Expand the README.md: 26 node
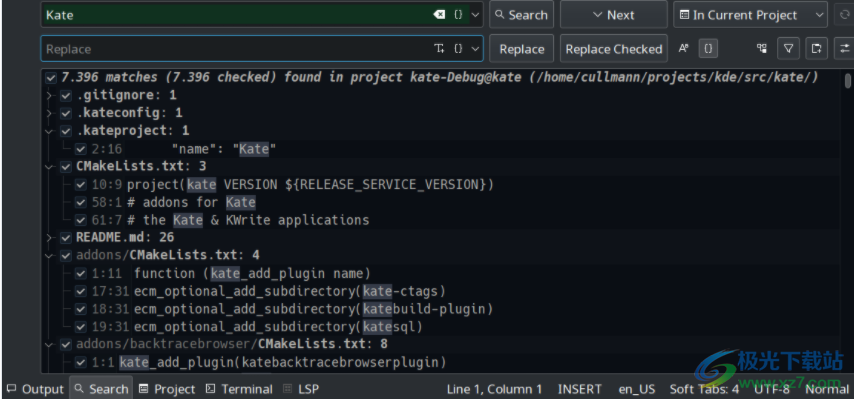This screenshot has width=854, height=399. (50, 237)
